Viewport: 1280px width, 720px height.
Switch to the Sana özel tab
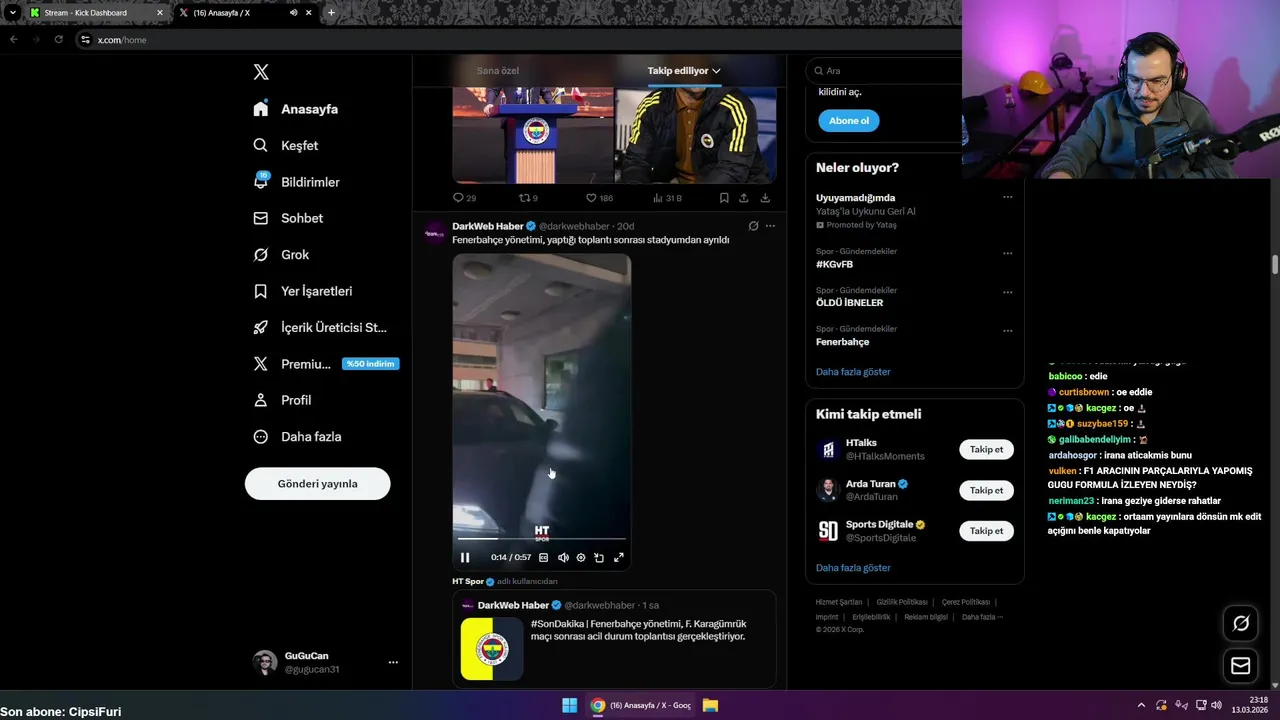497,71
